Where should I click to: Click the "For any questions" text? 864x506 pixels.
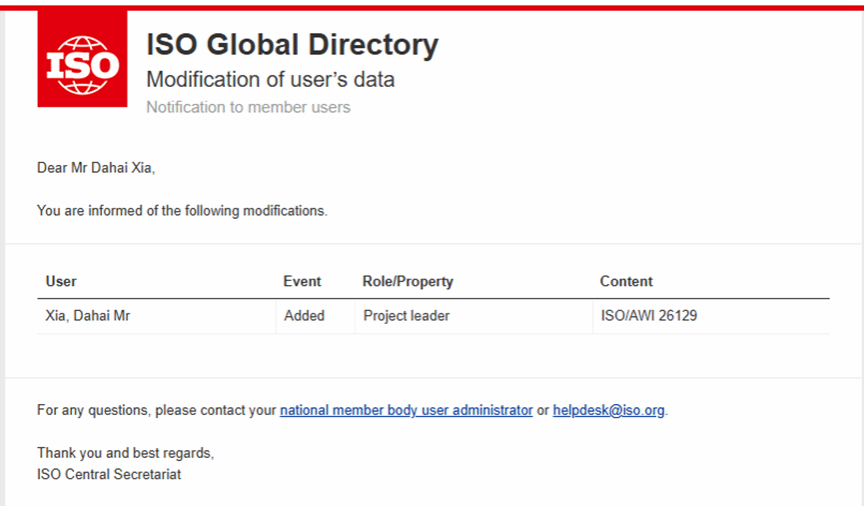tap(156, 410)
